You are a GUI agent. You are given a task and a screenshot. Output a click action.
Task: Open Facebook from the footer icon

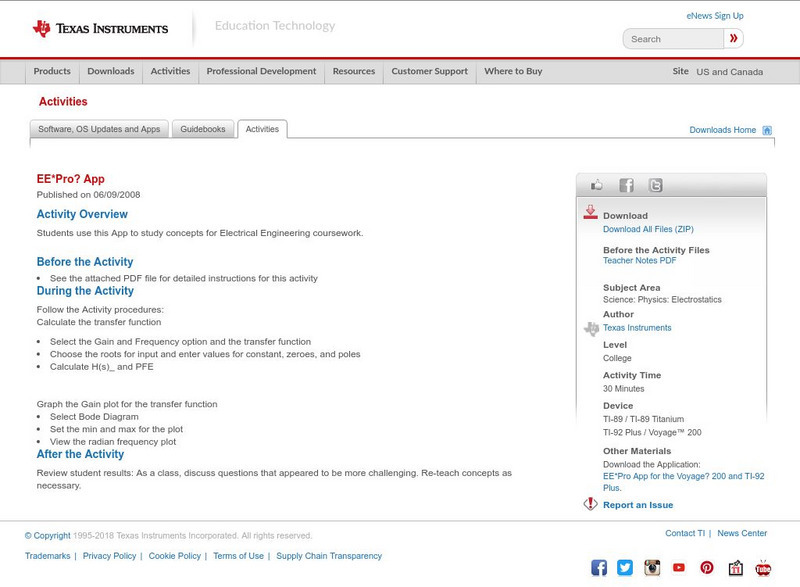click(x=597, y=567)
